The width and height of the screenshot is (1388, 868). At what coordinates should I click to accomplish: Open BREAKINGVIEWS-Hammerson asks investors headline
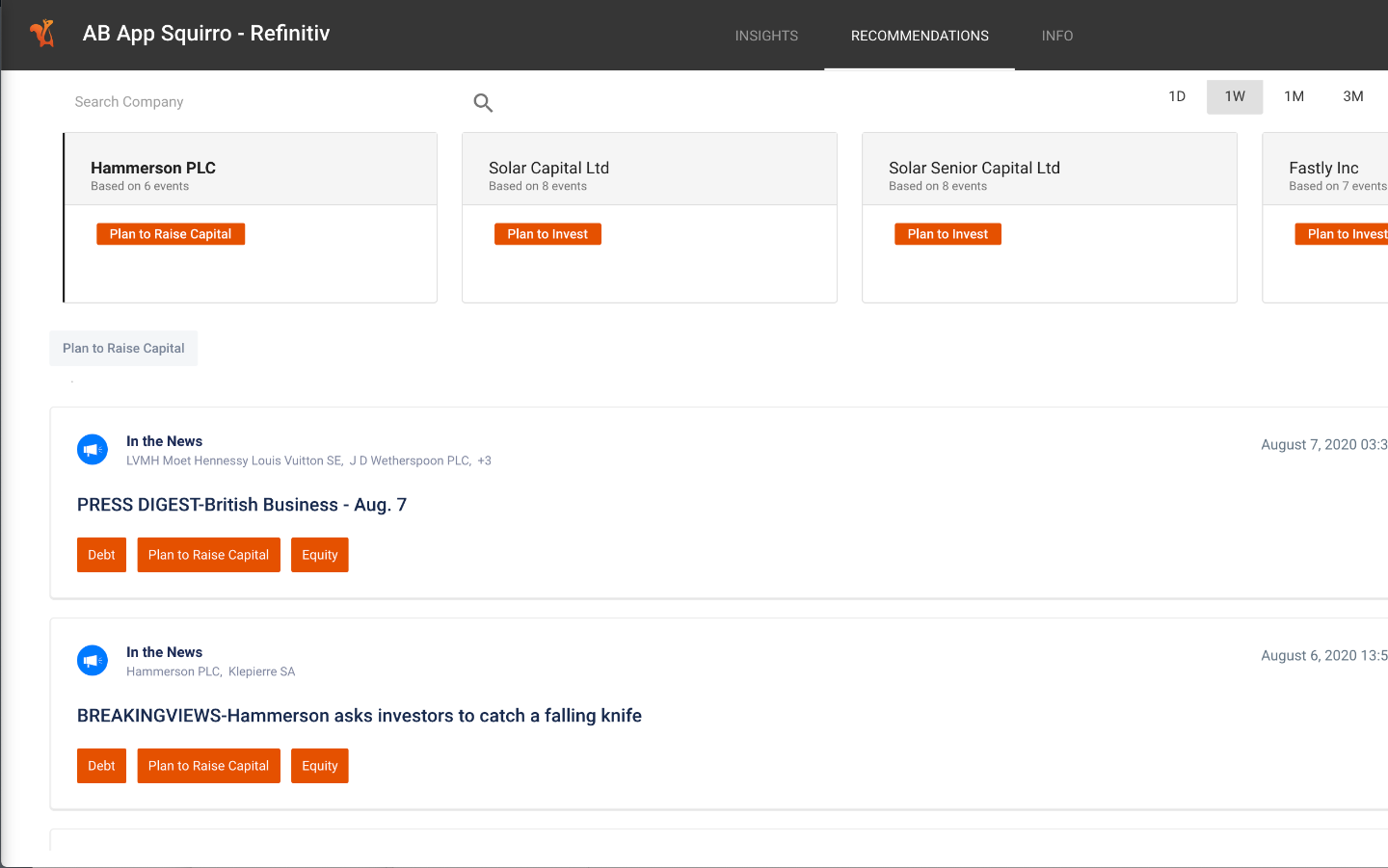(360, 716)
